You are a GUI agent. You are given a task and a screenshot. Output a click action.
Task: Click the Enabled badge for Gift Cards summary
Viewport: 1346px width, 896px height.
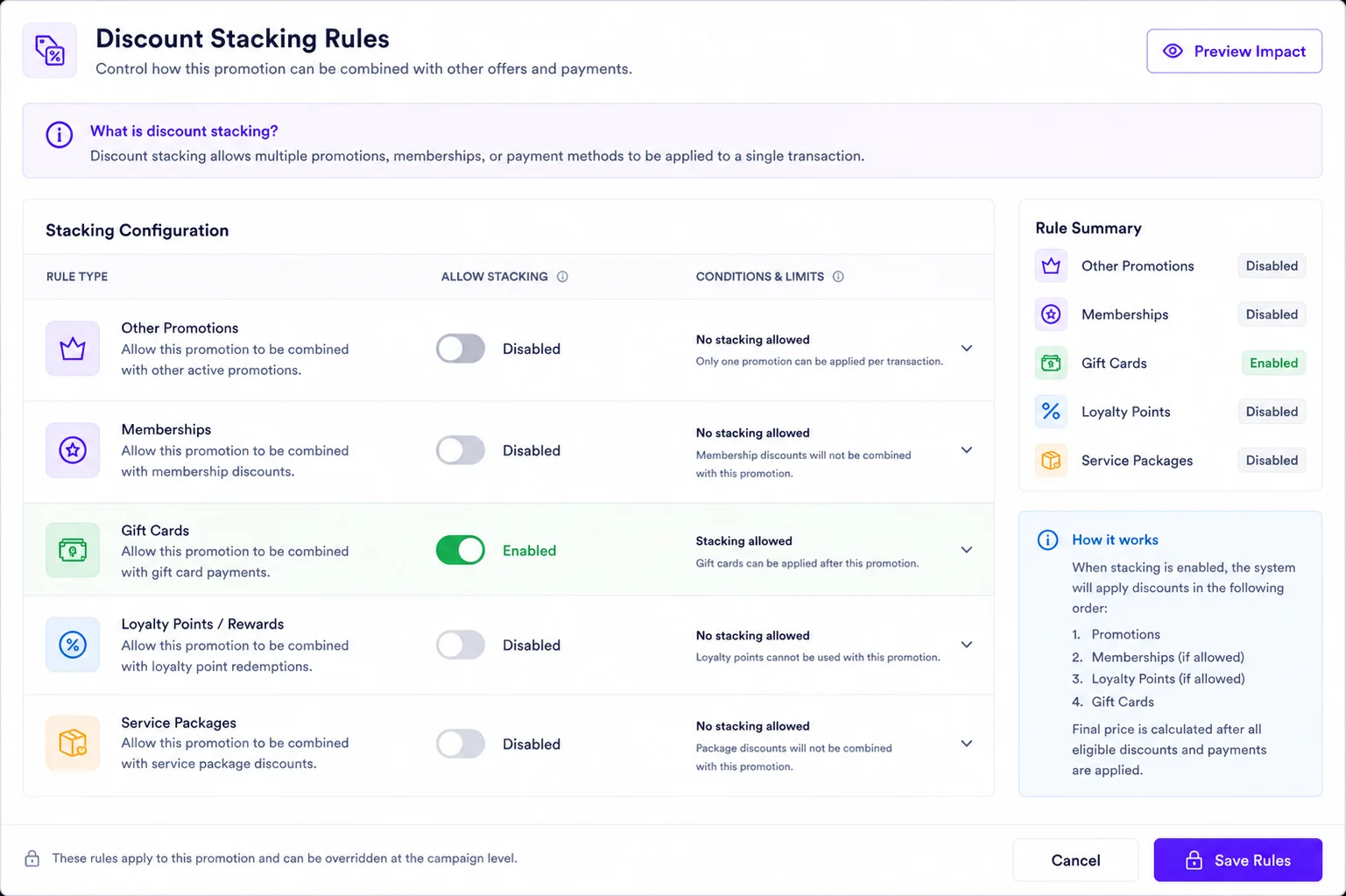[x=1273, y=363]
